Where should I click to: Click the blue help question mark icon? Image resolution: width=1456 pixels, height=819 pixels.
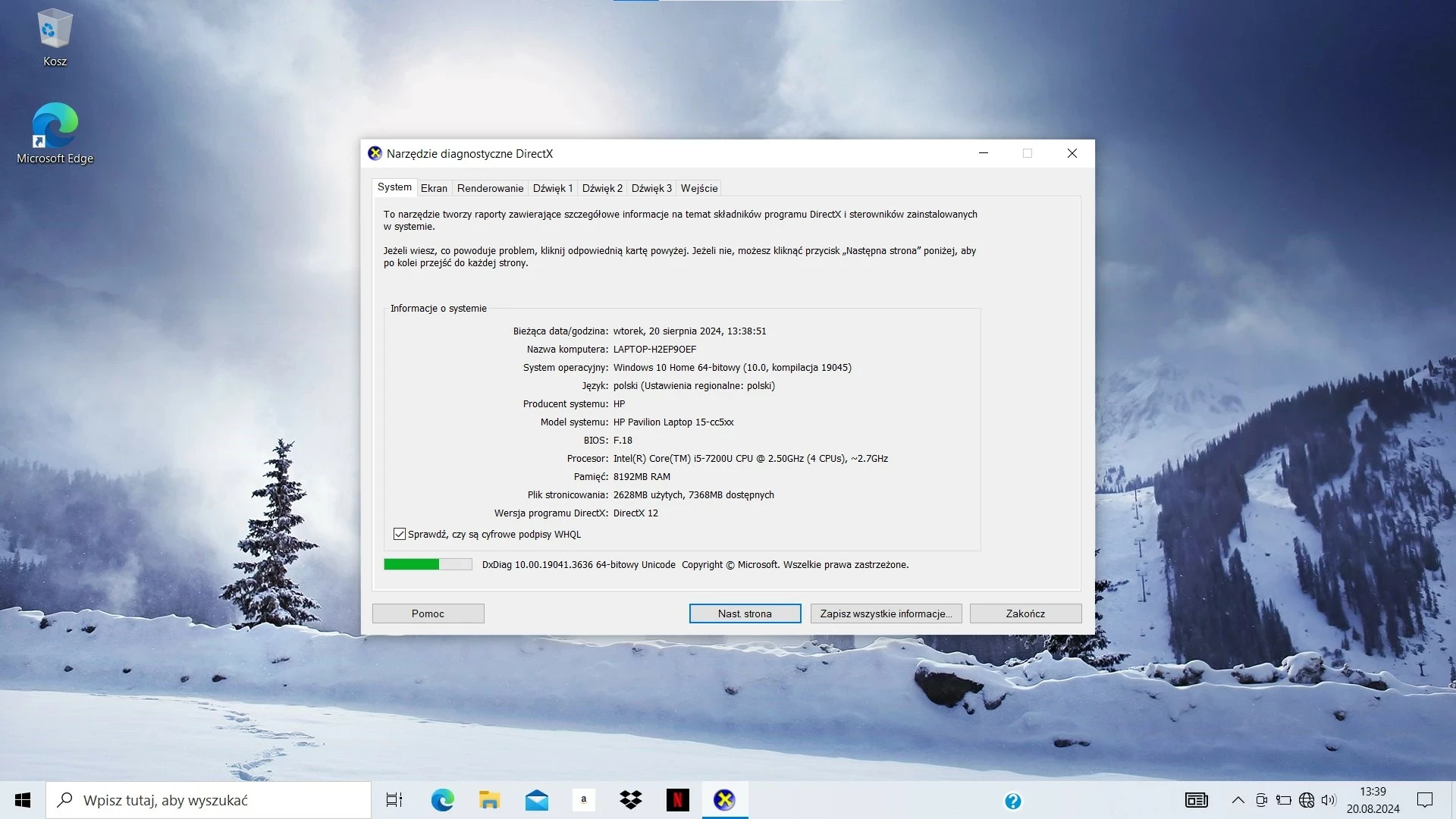click(1013, 801)
